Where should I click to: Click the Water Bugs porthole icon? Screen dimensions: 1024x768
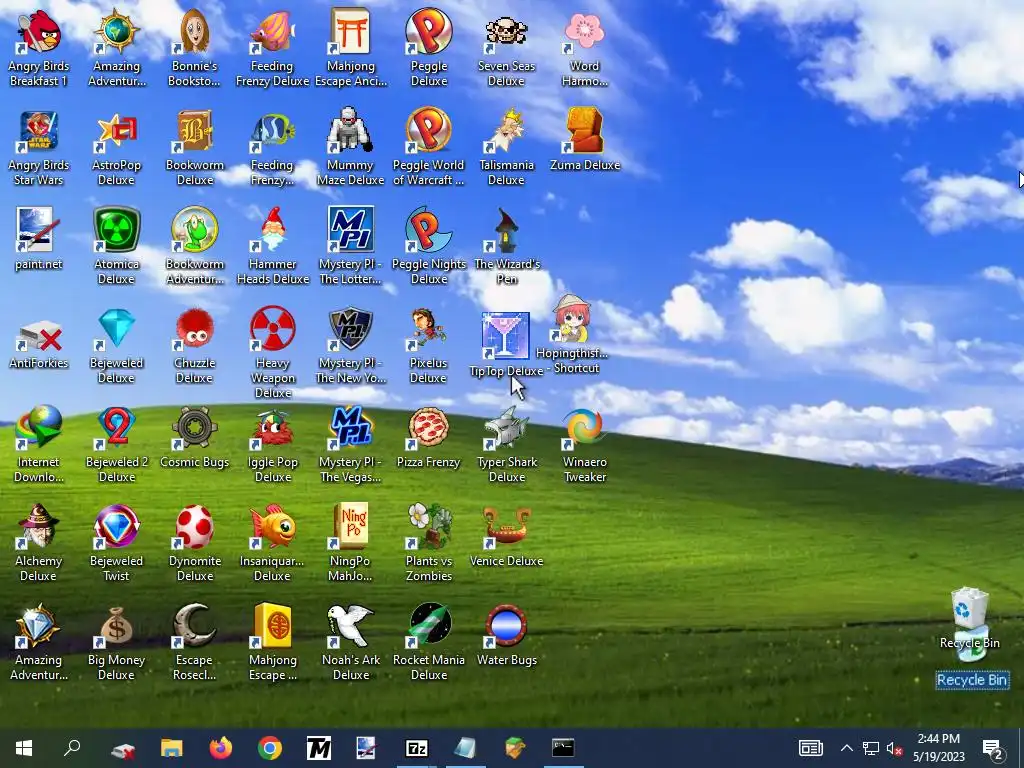click(x=507, y=626)
